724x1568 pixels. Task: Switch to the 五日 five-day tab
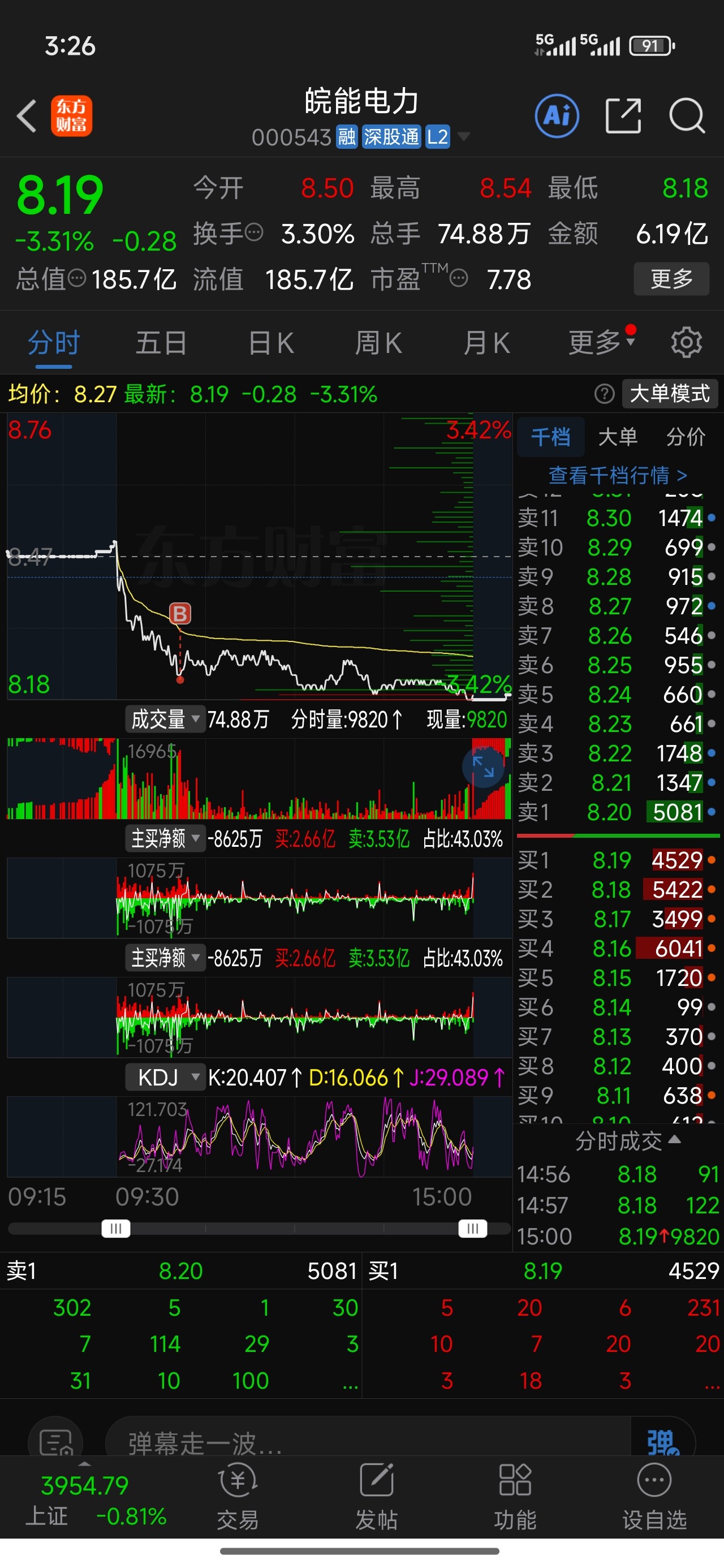(x=161, y=343)
